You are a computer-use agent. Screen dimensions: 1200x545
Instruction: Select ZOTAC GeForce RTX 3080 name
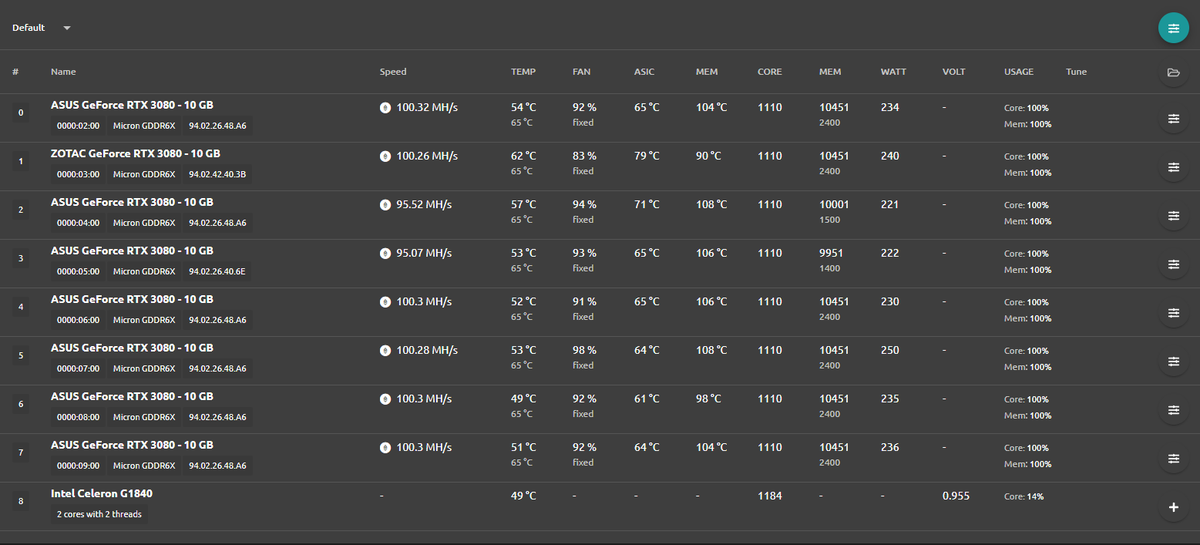[135, 153]
